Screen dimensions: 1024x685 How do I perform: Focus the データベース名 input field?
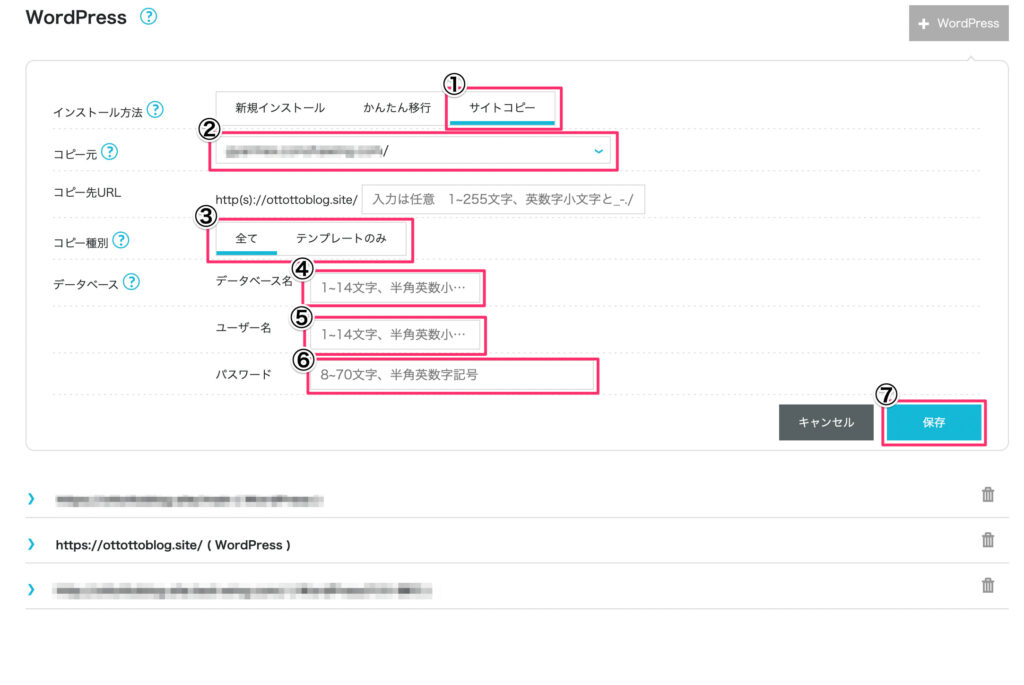coord(395,287)
